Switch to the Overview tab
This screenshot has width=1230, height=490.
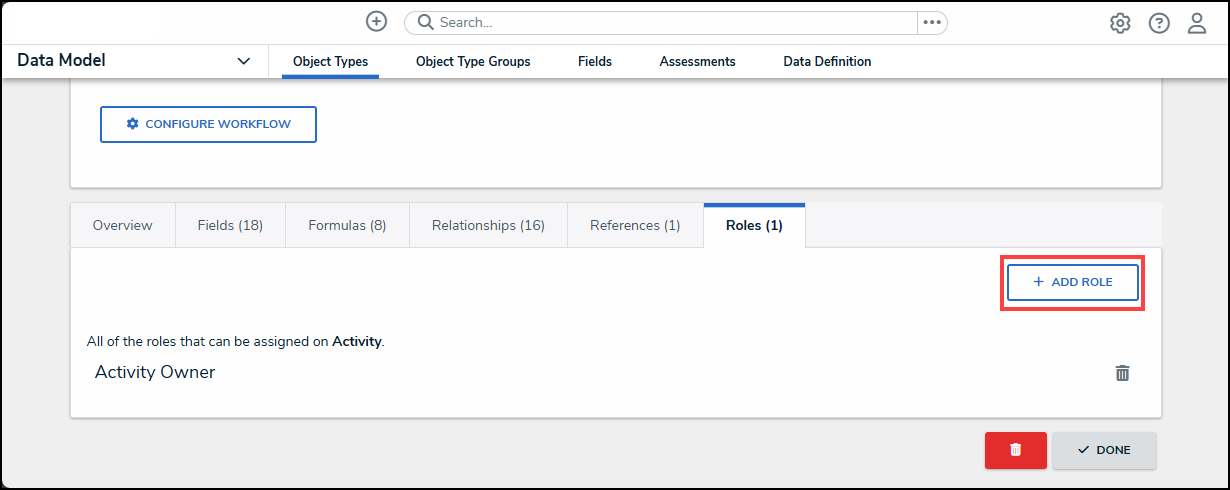[122, 225]
